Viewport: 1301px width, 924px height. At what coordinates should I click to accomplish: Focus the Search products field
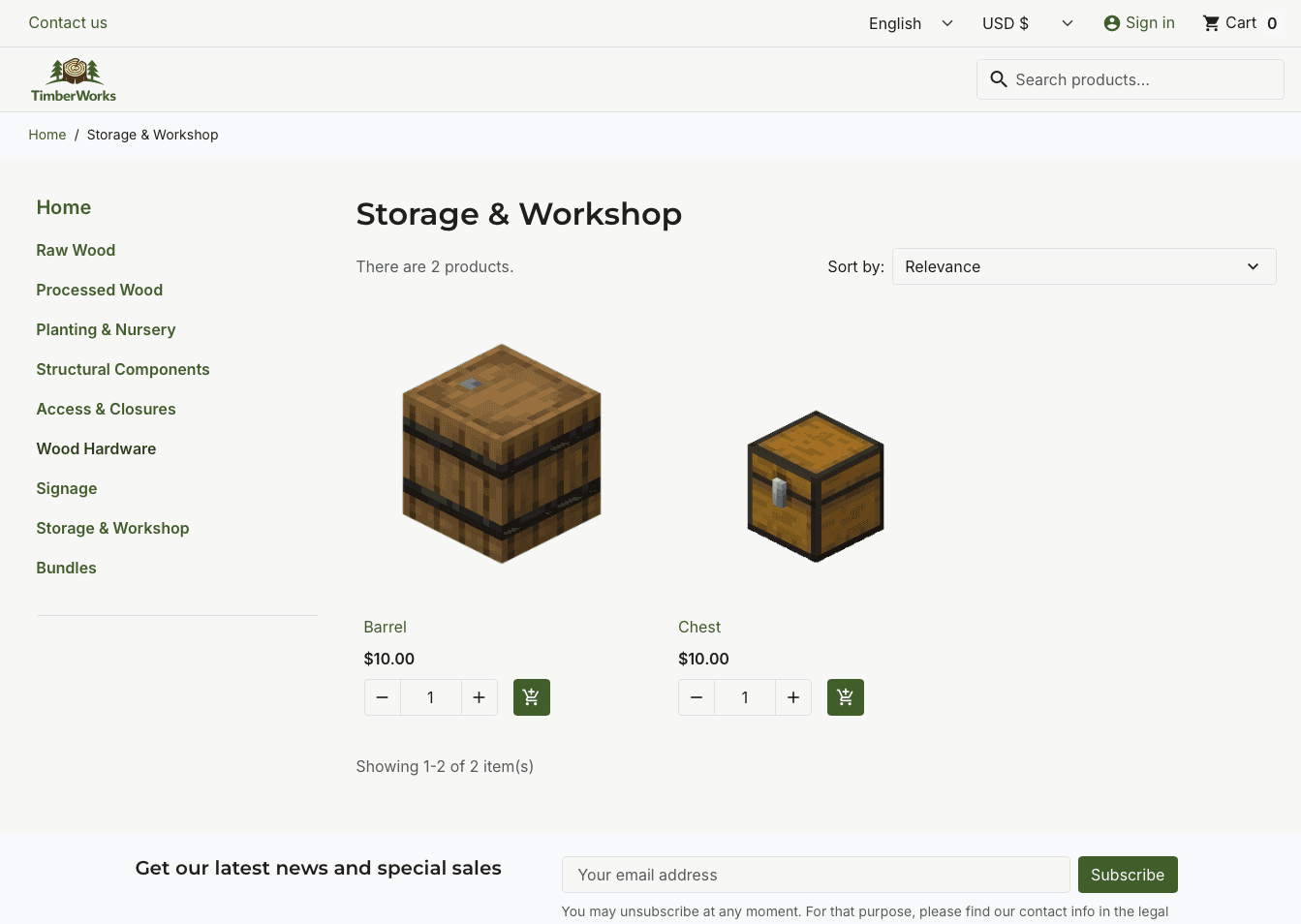pyautogui.click(x=1131, y=79)
